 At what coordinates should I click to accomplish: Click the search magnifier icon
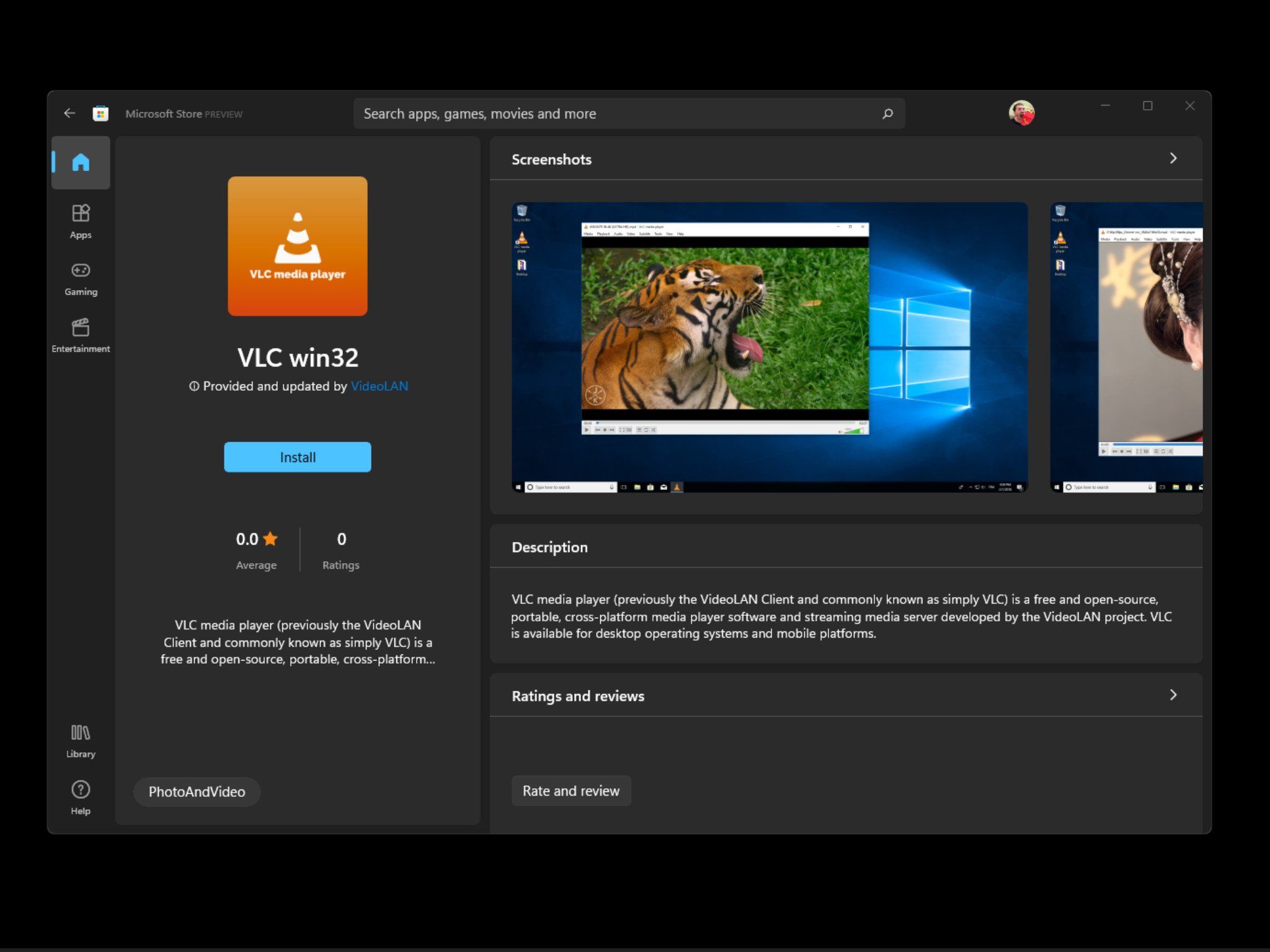click(x=887, y=113)
